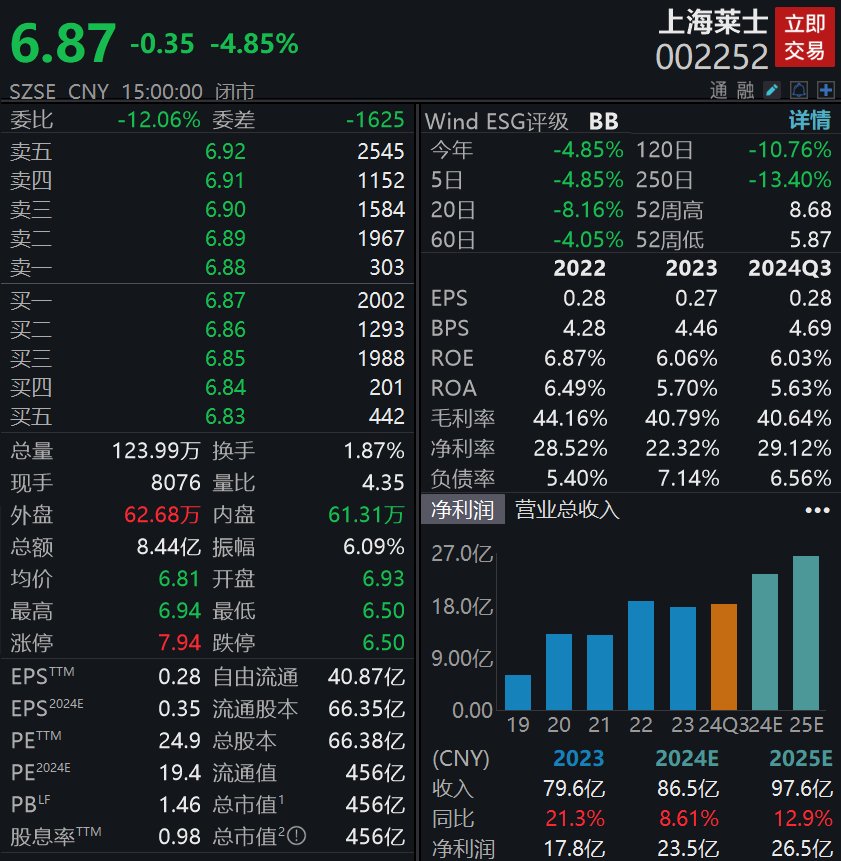The height and width of the screenshot is (861, 841).
Task: Click the stock code 002252
Action: (712, 57)
